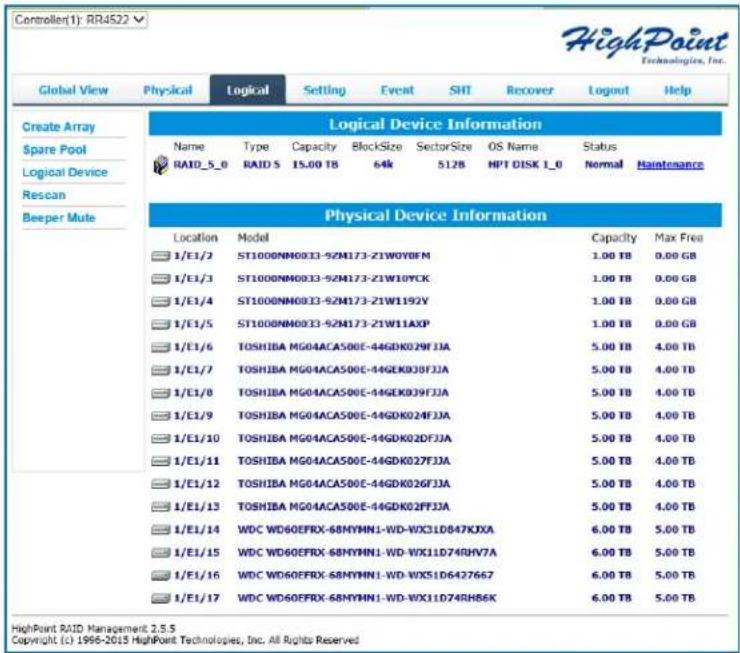Click the drive icon for 1/E1/3
740x653 pixels.
(160, 279)
